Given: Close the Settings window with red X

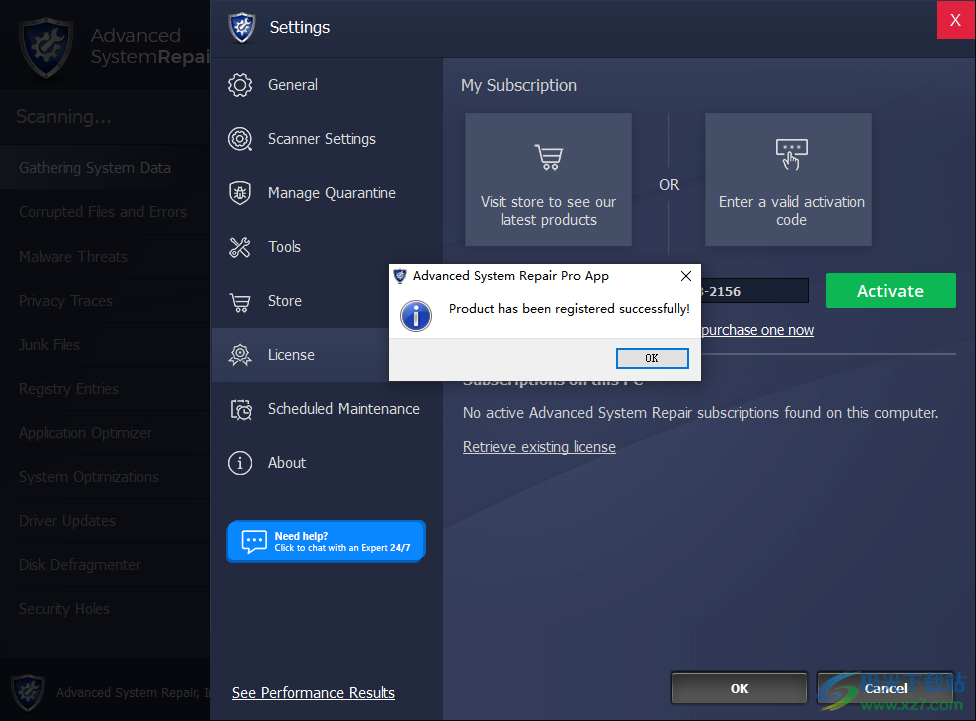Looking at the screenshot, I should tap(955, 20).
